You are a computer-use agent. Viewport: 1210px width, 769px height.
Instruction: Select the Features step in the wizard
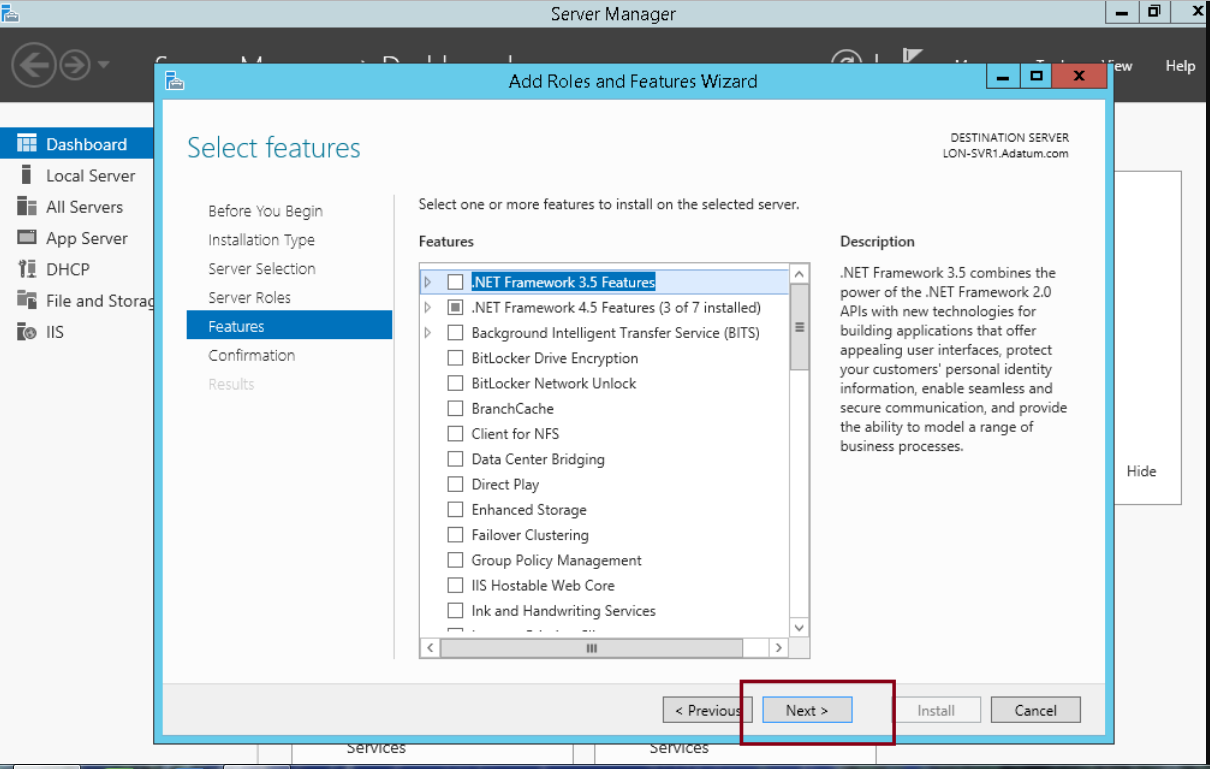click(x=289, y=326)
